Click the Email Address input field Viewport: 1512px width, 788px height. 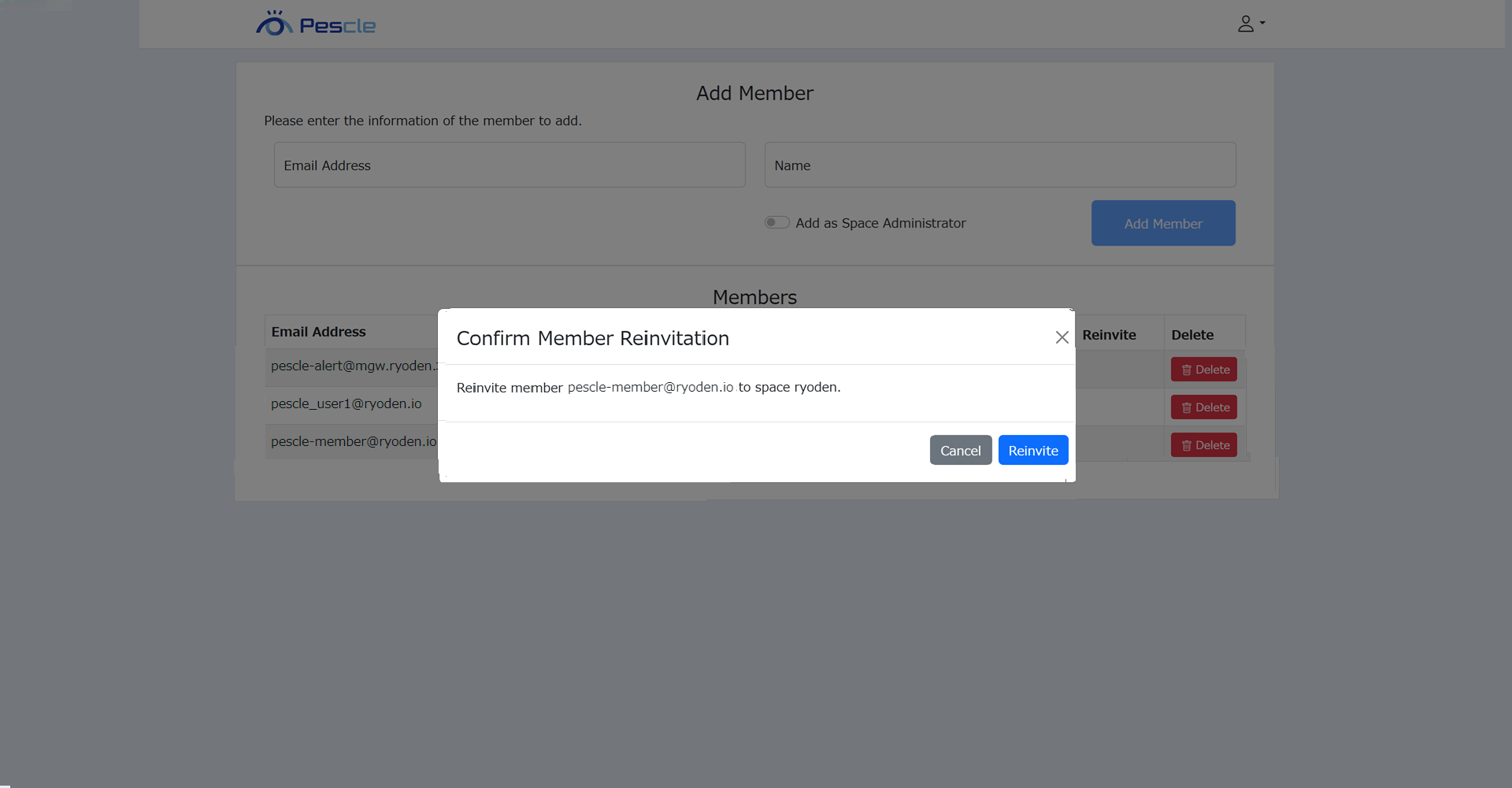pos(509,165)
